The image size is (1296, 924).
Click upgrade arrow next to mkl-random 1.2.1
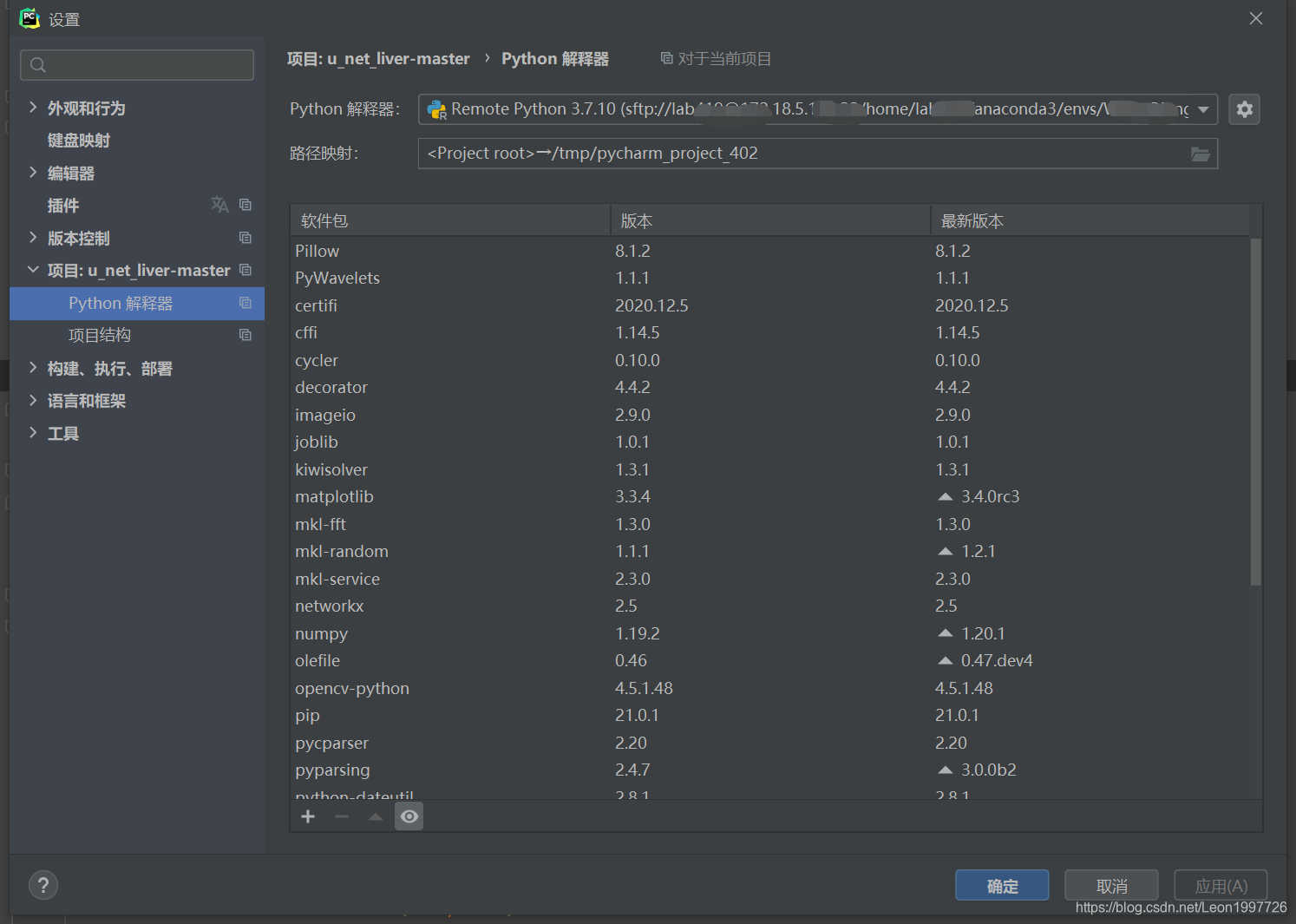(946, 551)
